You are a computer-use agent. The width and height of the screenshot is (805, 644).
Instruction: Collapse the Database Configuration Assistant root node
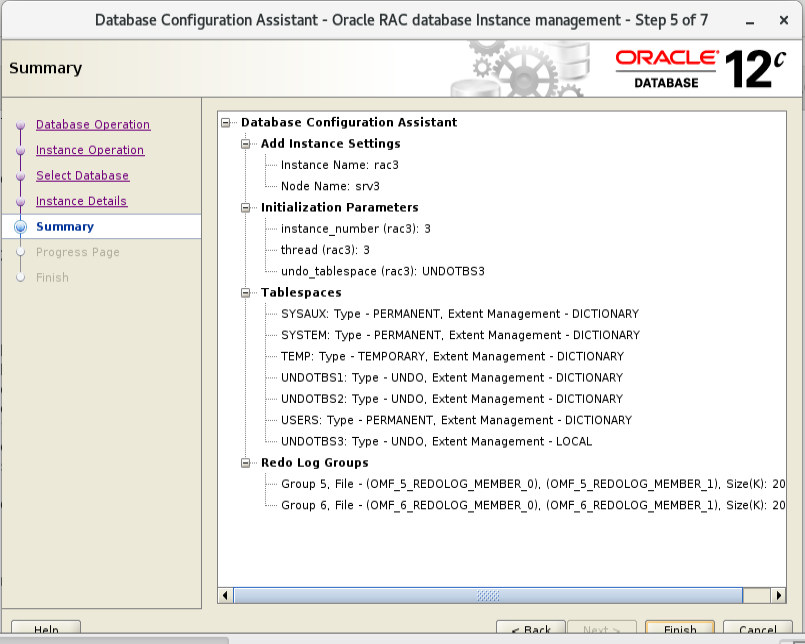click(225, 123)
